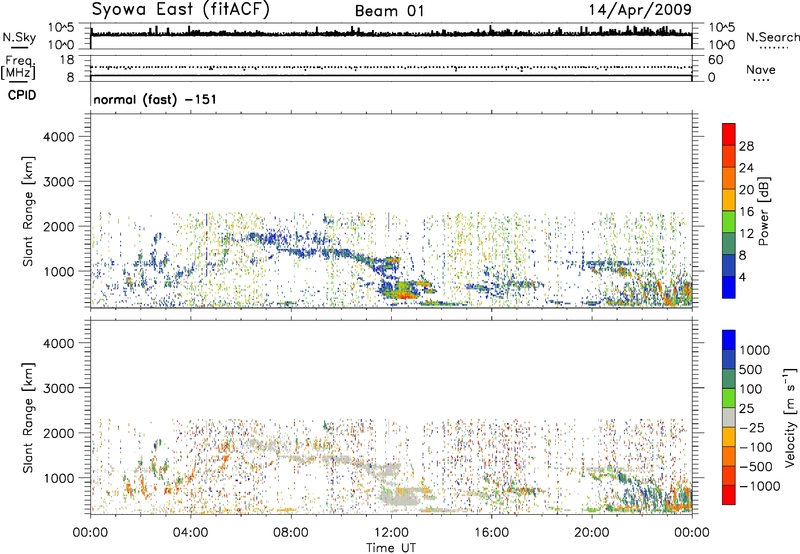Click the '12' power colorbar label
This screenshot has width=800, height=554.
(746, 234)
